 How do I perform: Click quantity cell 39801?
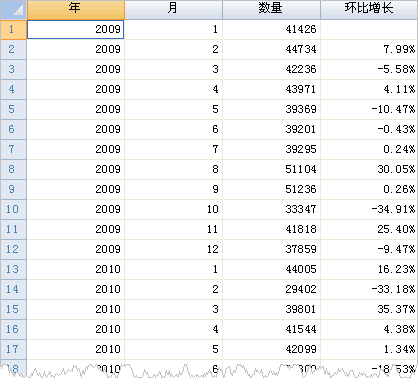271,310
